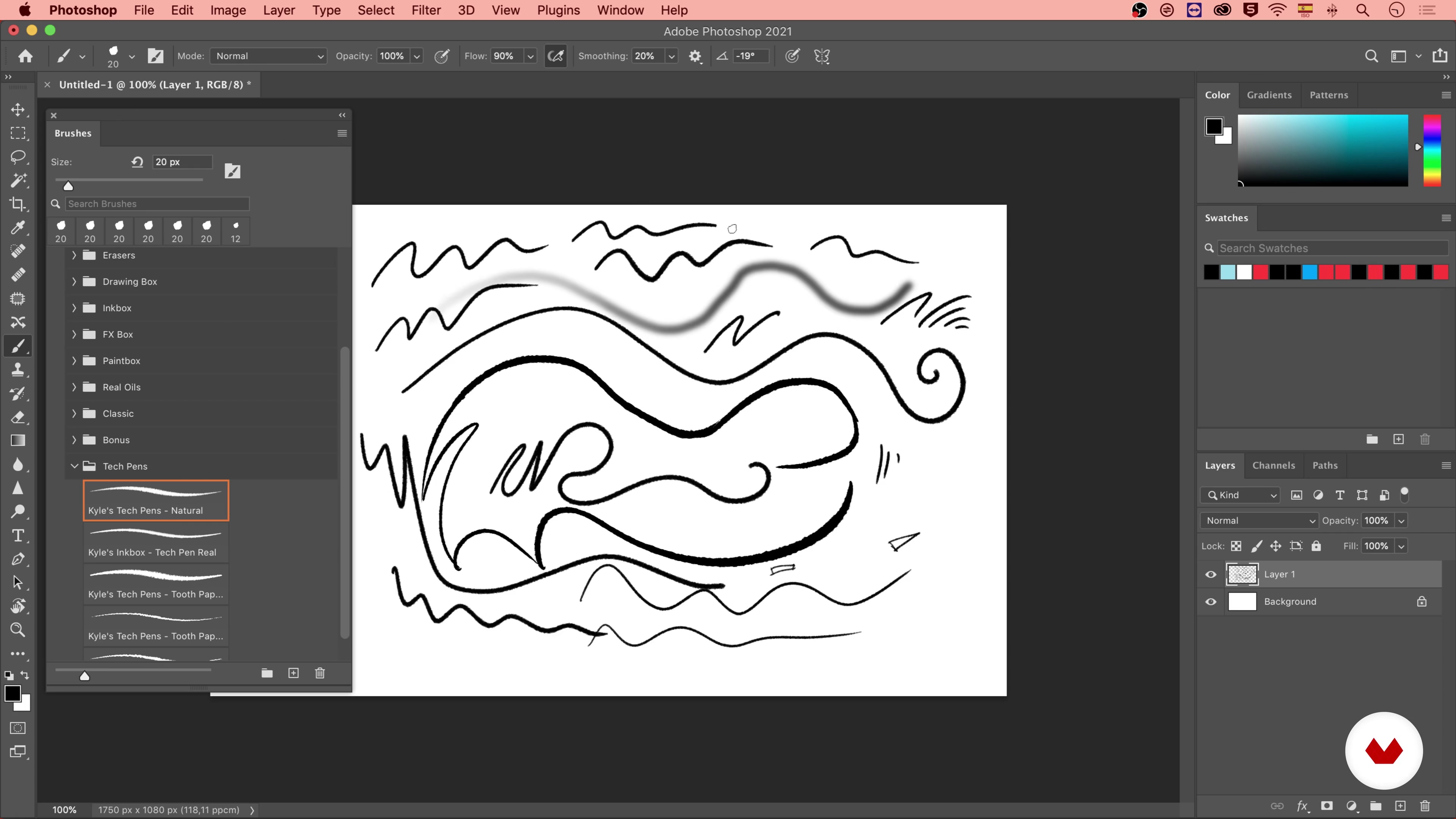This screenshot has height=819, width=1456.
Task: Toggle pixel layer filter
Action: 1297,495
